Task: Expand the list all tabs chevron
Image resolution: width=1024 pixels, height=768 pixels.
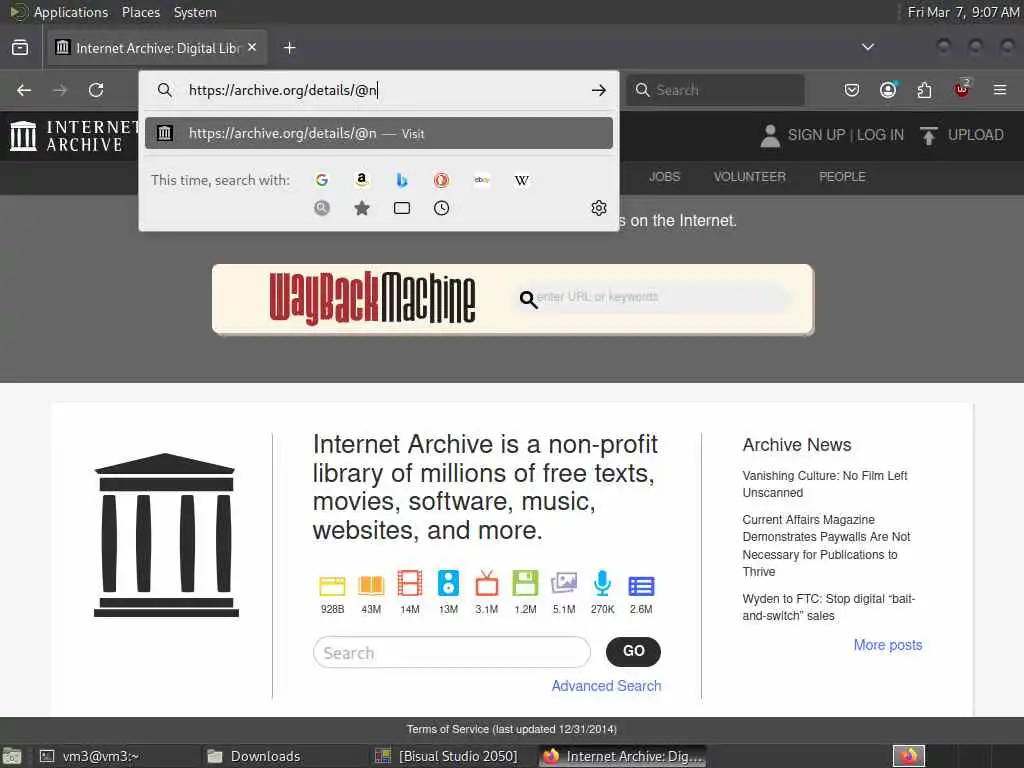Action: pos(867,47)
